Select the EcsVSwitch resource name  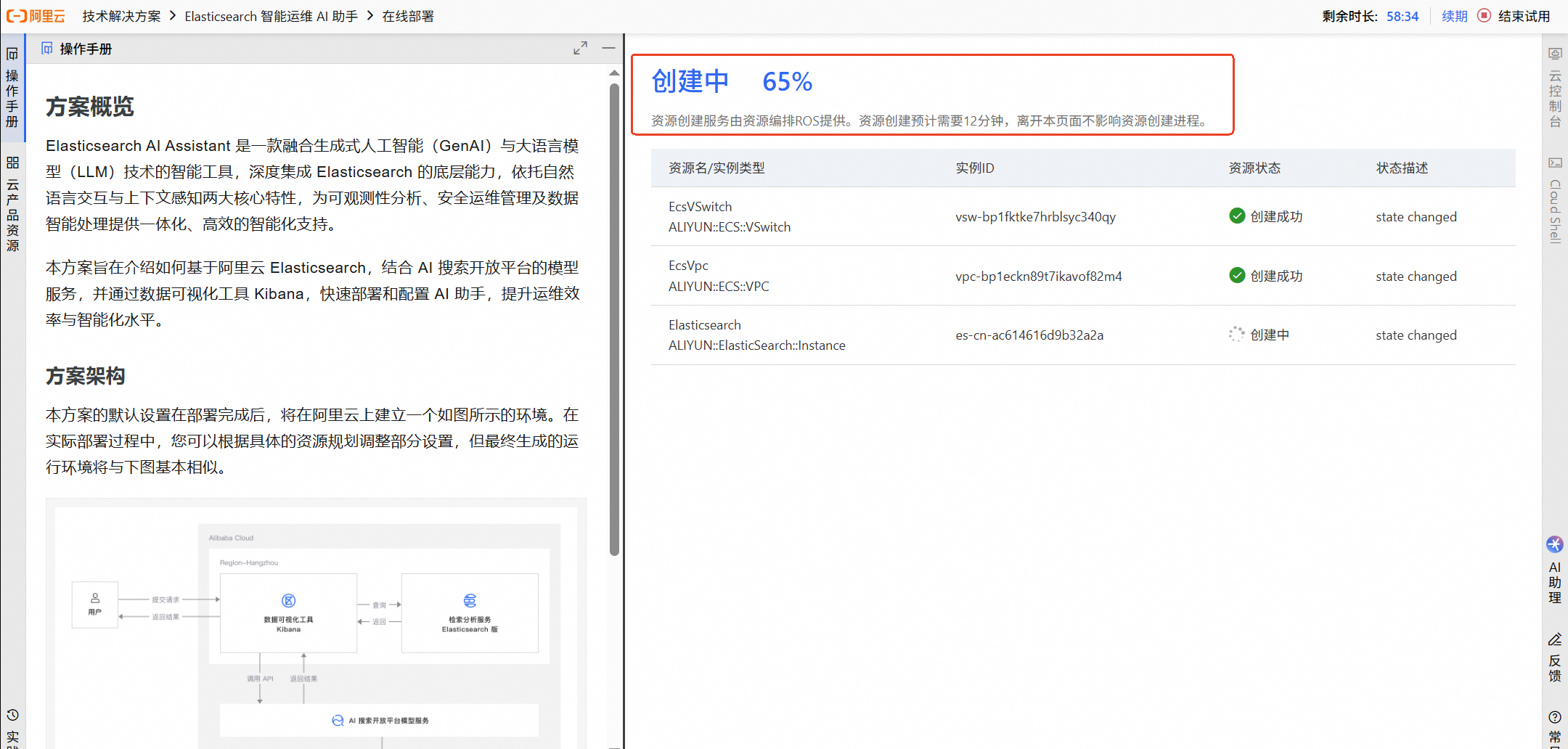pyautogui.click(x=701, y=207)
